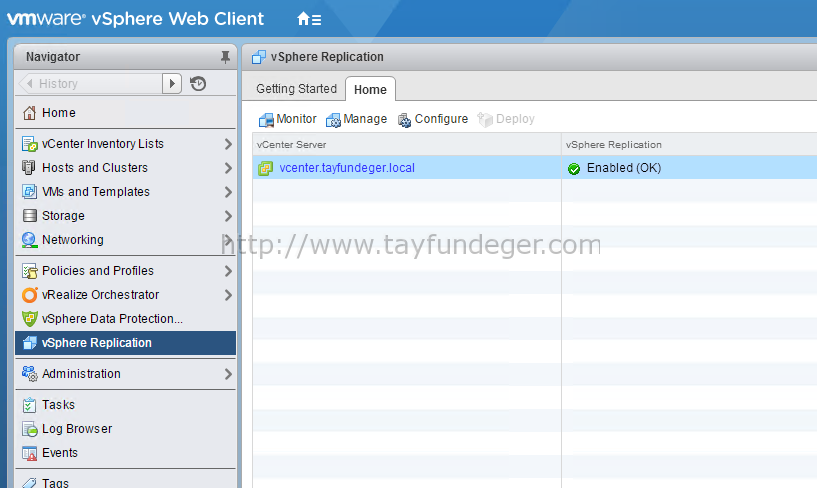Click the Hosts and Clusters icon

[x=29, y=168]
